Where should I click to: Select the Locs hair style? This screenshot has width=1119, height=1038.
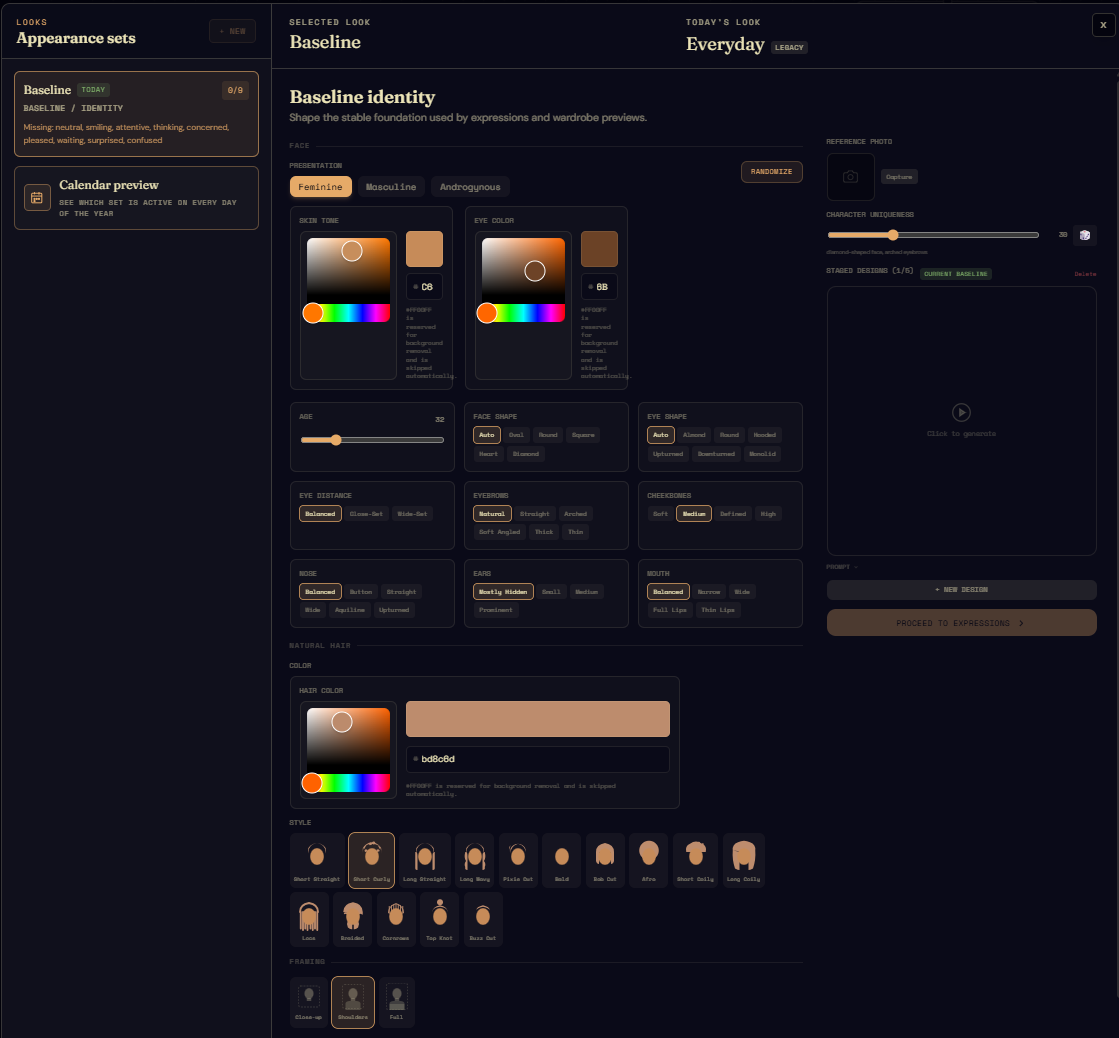pyautogui.click(x=309, y=919)
